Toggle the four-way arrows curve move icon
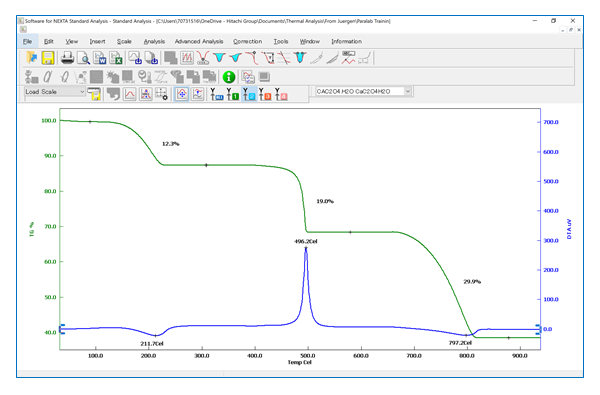This screenshot has height=395, width=600. coord(182,94)
